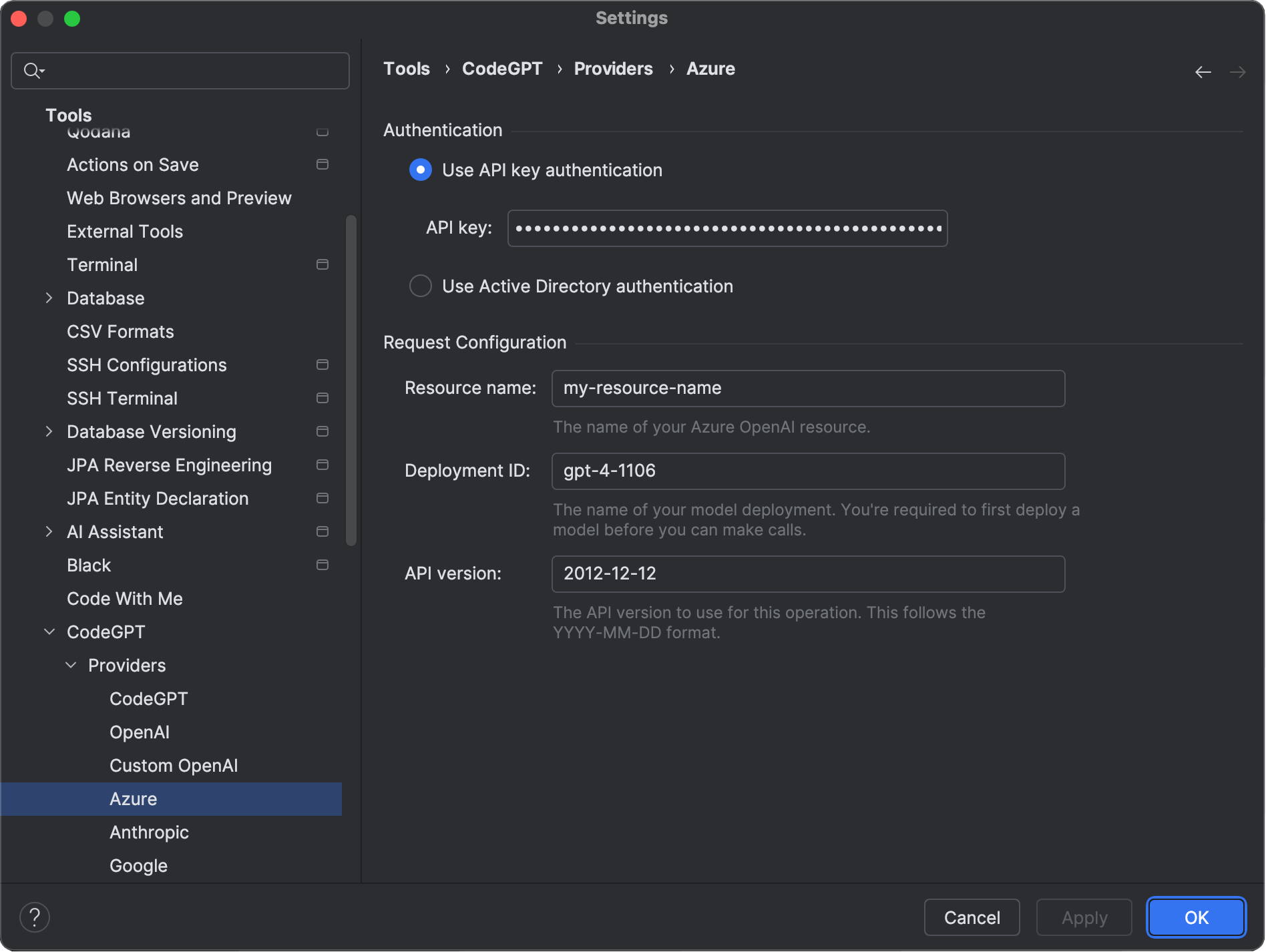The height and width of the screenshot is (952, 1266).
Task: Click project-level icon beside Actions on Save
Action: pyautogui.click(x=322, y=165)
